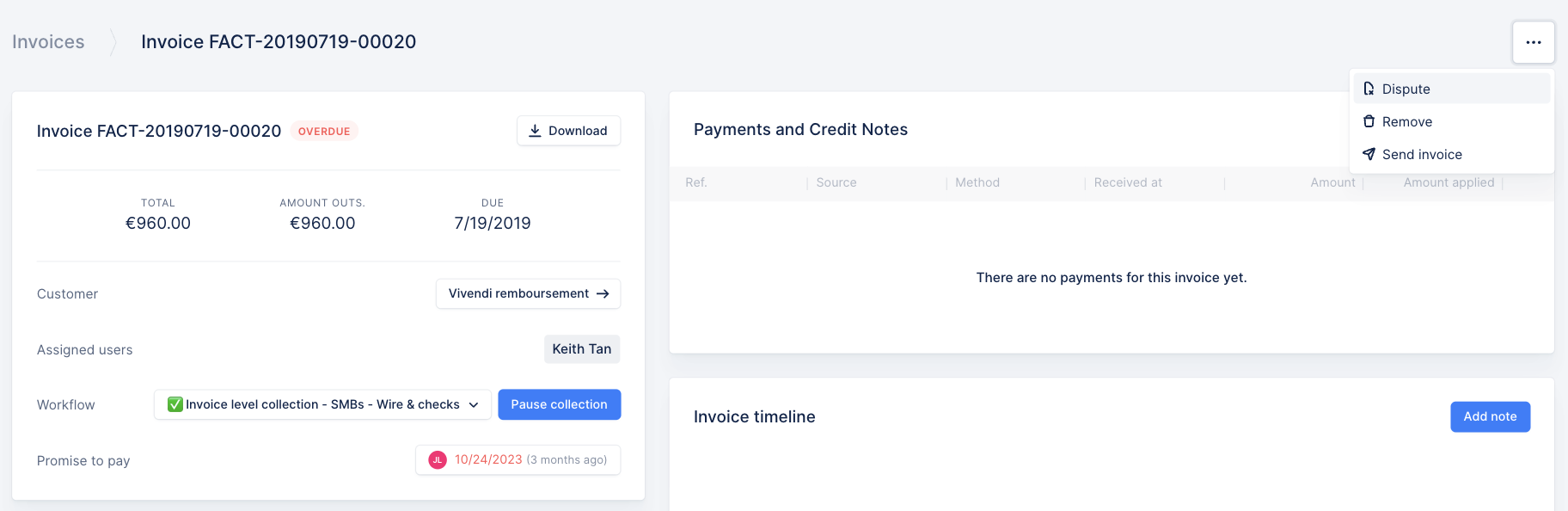Click the Amount applied column header
This screenshot has width=1568, height=511.
(x=1449, y=182)
